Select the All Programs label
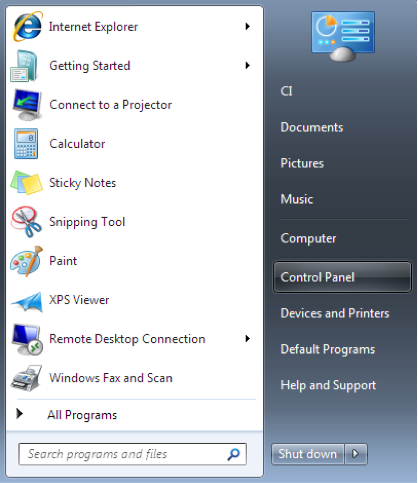Screen dimensions: 418x483 pyautogui.click(x=82, y=415)
